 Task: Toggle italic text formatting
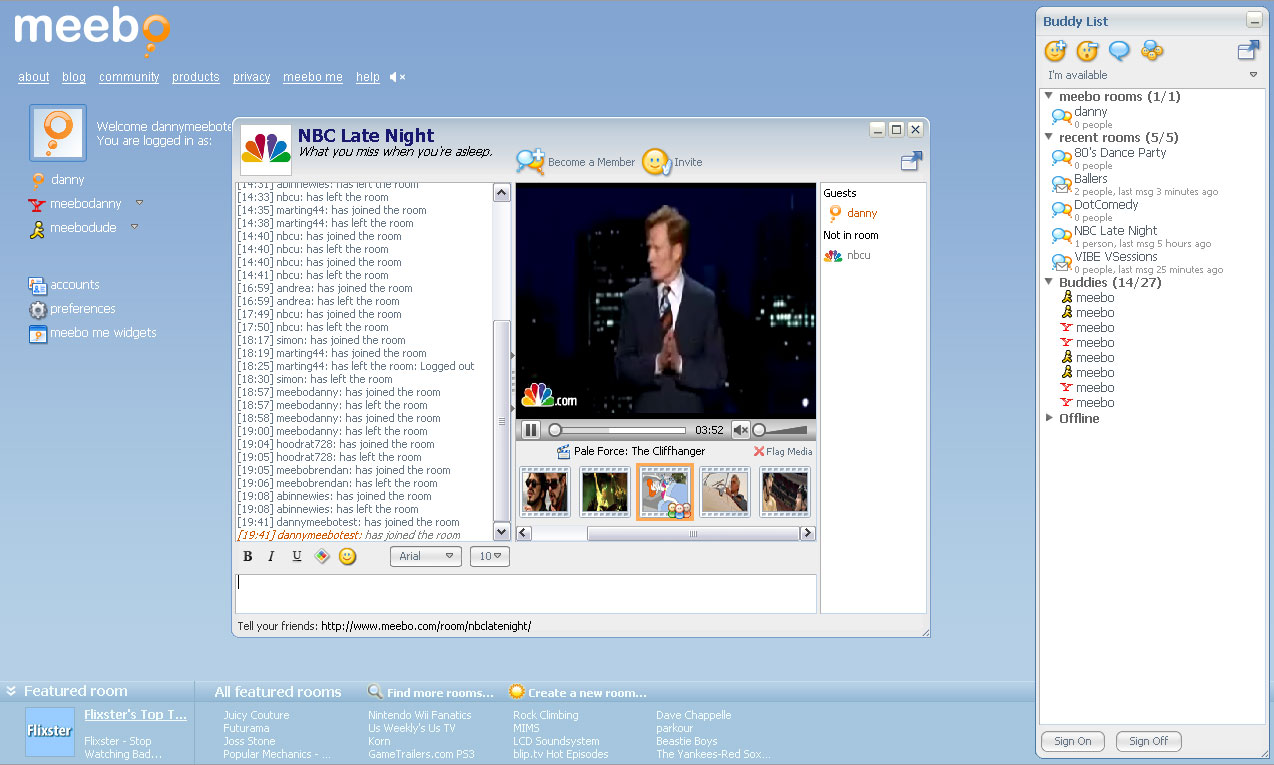tap(271, 557)
